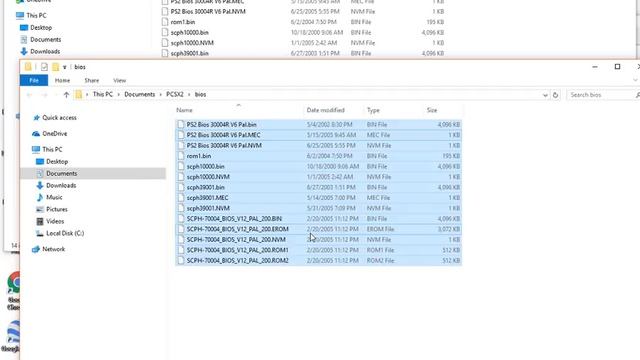Select the scph39001.NVM file

[x=208, y=208]
